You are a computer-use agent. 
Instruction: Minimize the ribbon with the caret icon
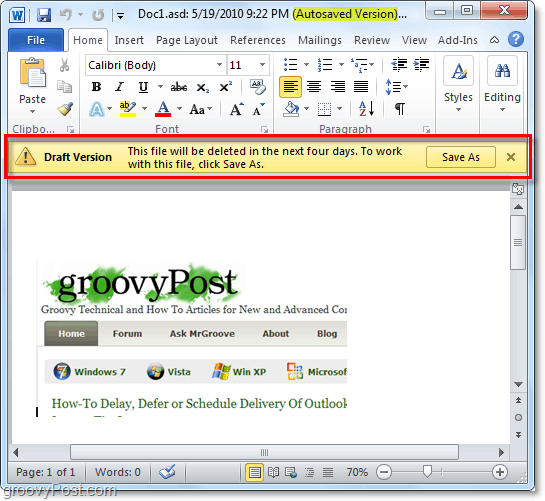pyautogui.click(x=494, y=40)
